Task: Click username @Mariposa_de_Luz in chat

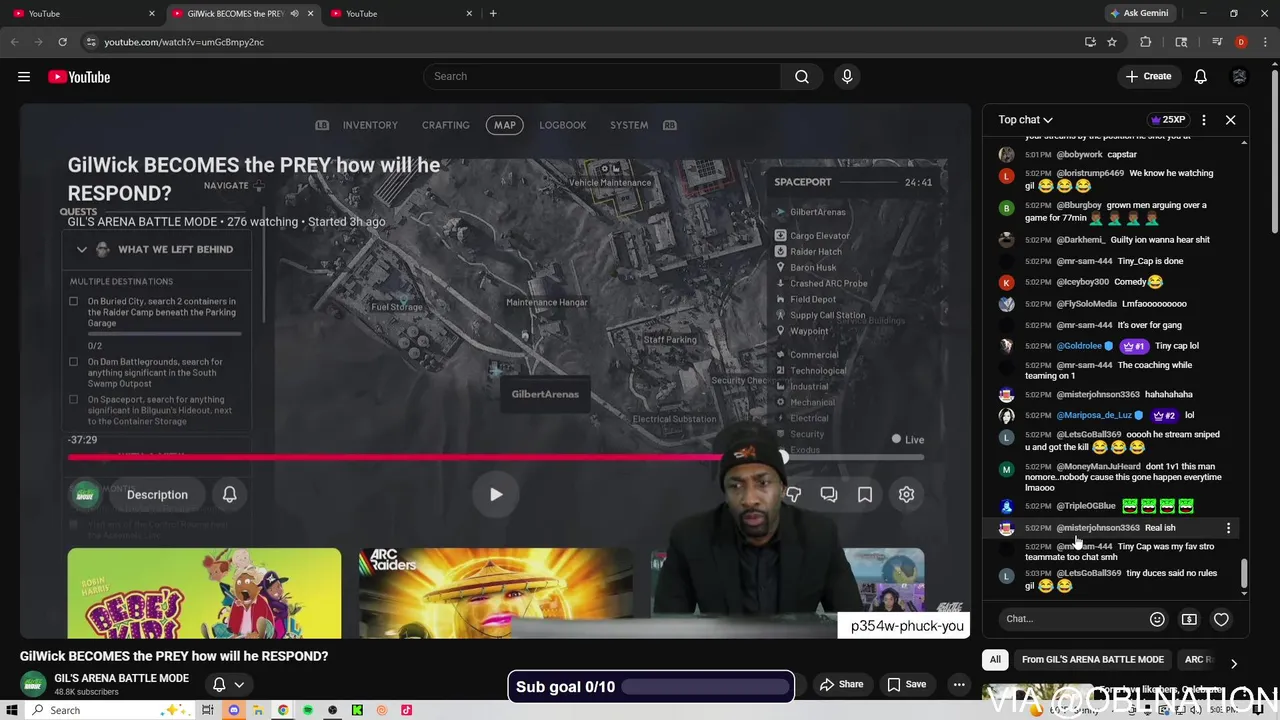Action: (1094, 415)
